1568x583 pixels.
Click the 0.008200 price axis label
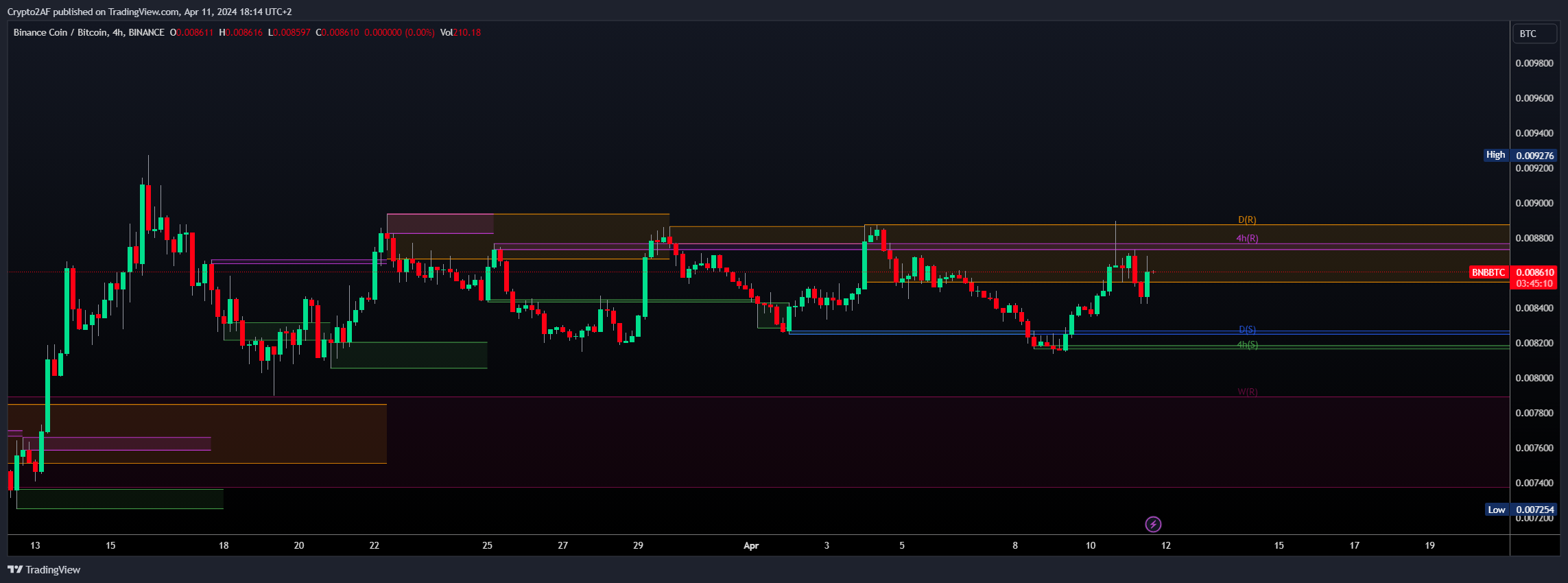(x=1534, y=343)
